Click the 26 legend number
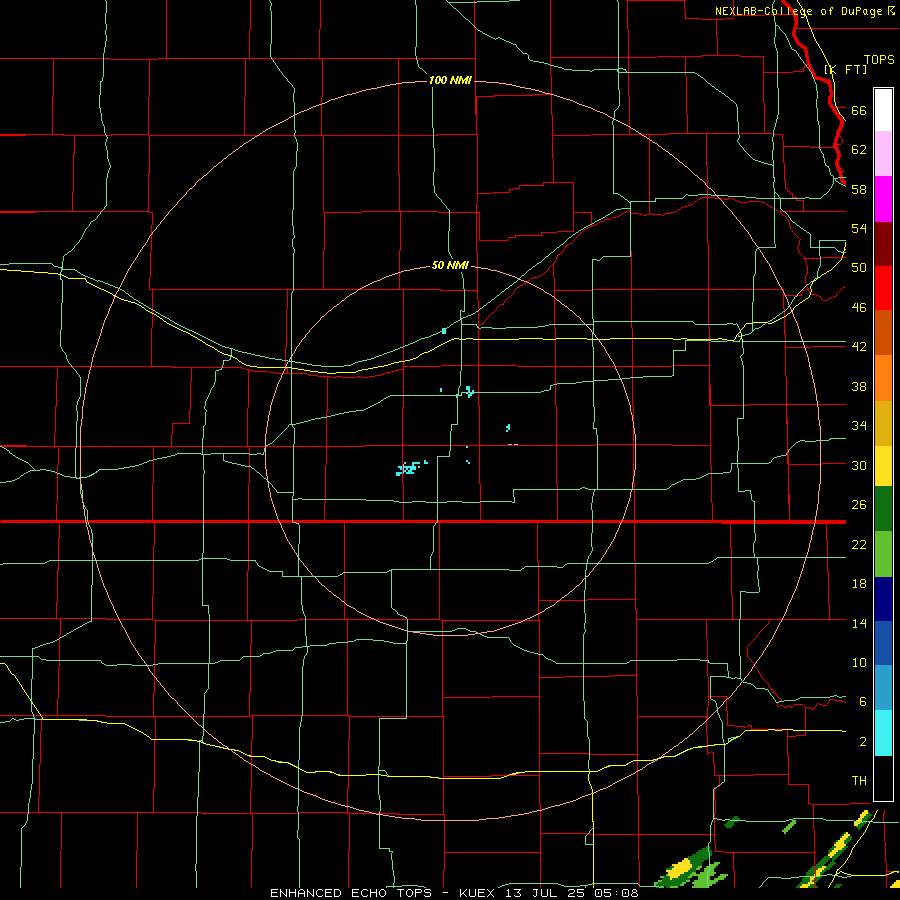900x900 pixels. coord(859,505)
